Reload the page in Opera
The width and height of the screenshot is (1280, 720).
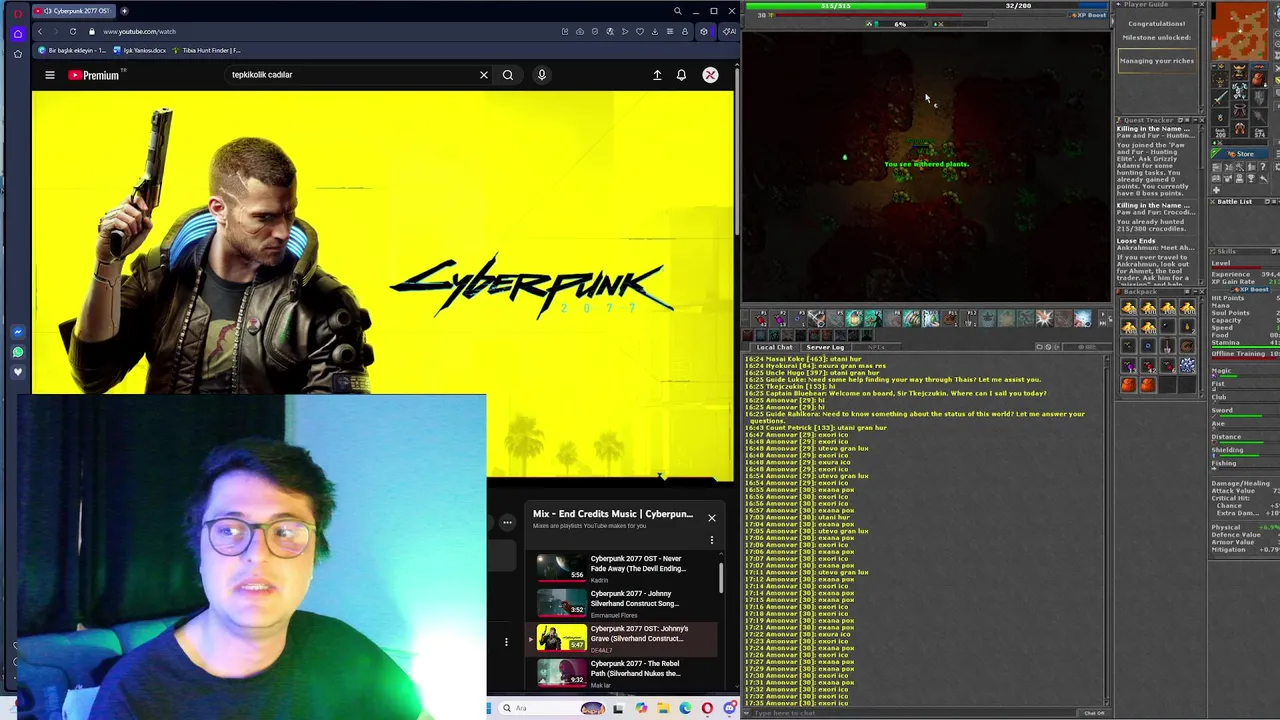(x=73, y=31)
